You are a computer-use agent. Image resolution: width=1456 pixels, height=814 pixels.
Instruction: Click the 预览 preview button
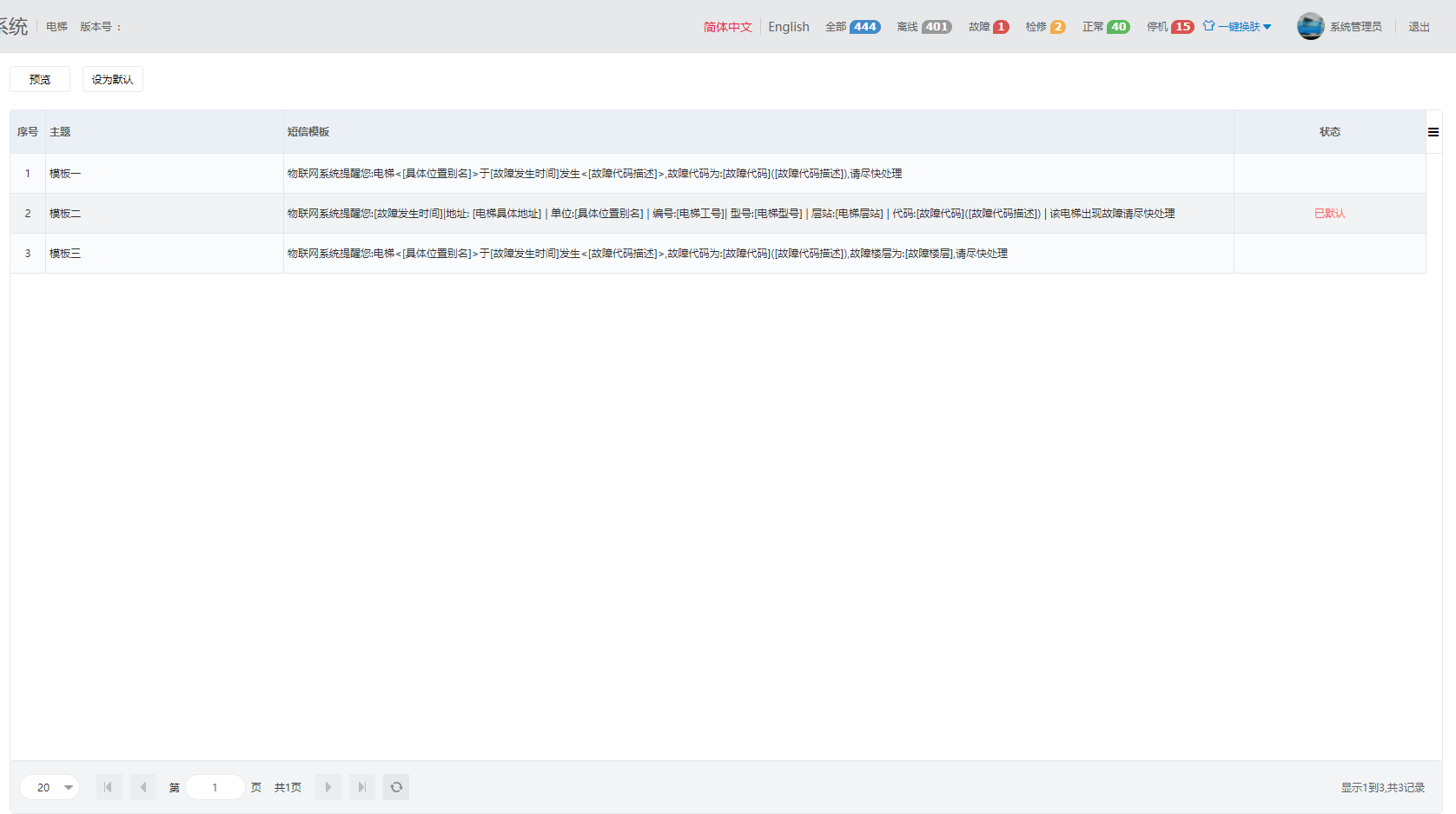click(40, 79)
